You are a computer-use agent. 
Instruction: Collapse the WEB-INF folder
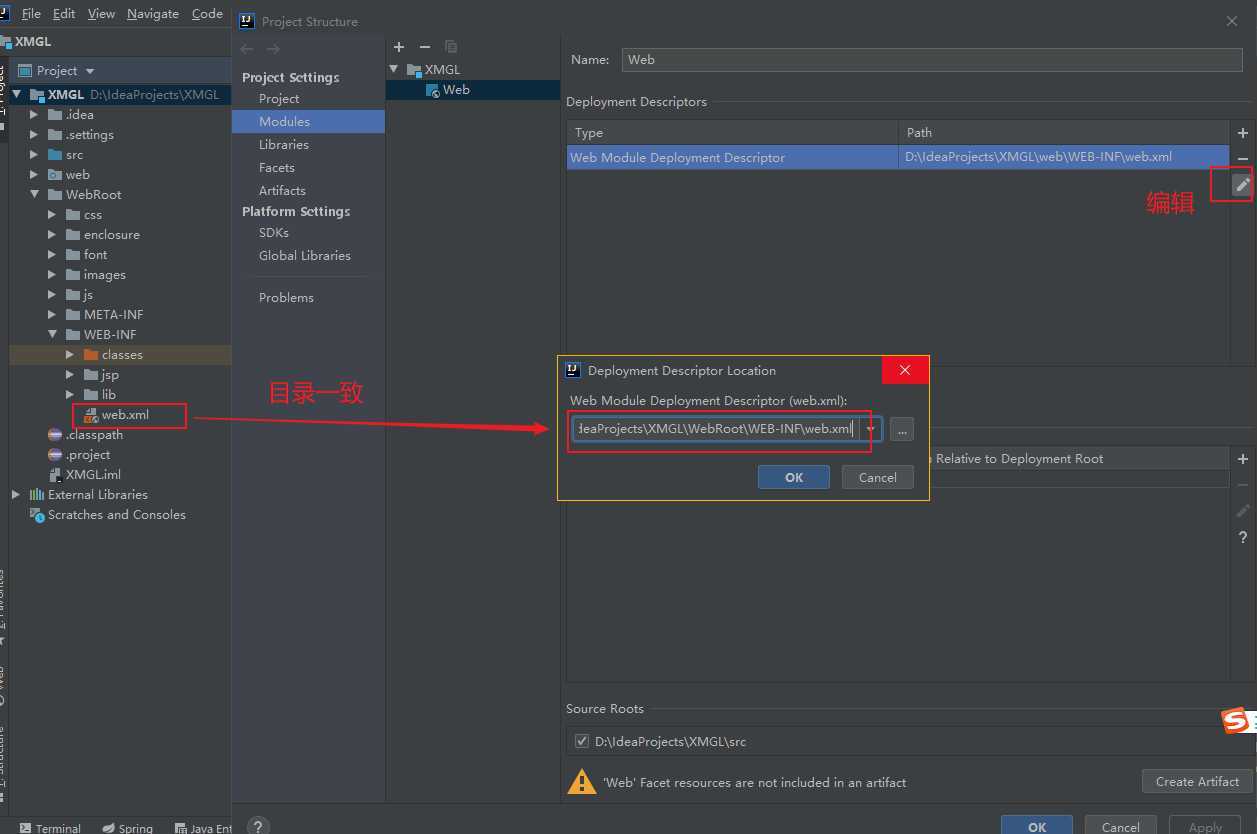(53, 335)
